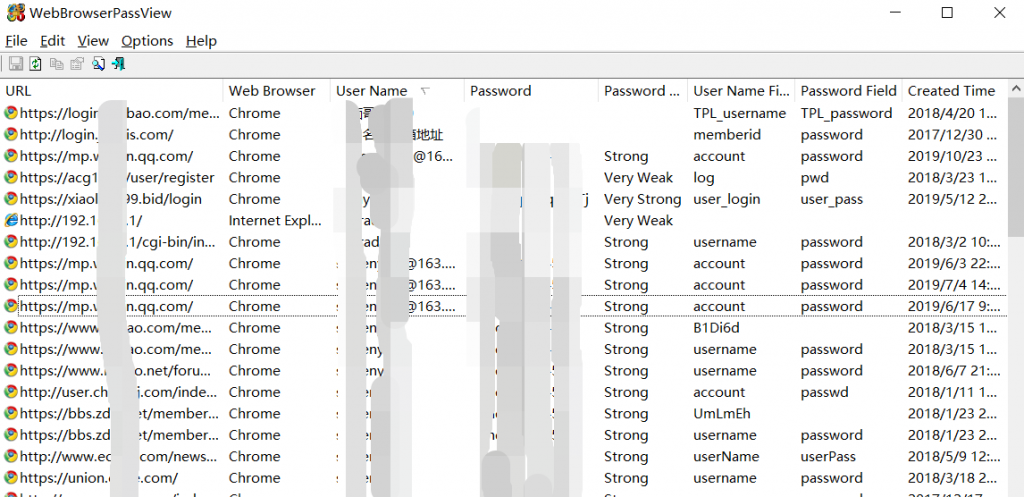Select the '2018/3/18' created time cell
Image resolution: width=1024 pixels, height=497 pixels.
[953, 478]
